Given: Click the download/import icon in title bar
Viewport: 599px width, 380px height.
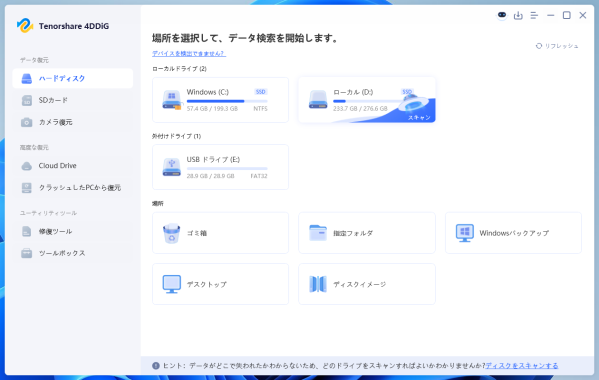Looking at the screenshot, I should [518, 15].
